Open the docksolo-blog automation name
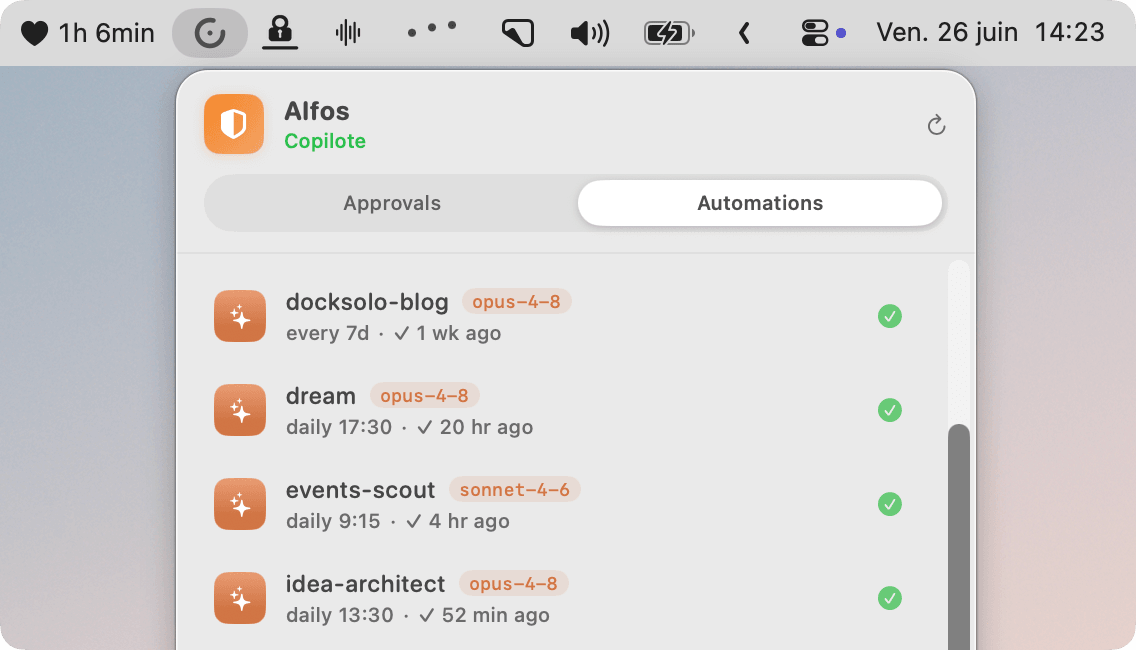1136x650 pixels. pyautogui.click(x=367, y=301)
